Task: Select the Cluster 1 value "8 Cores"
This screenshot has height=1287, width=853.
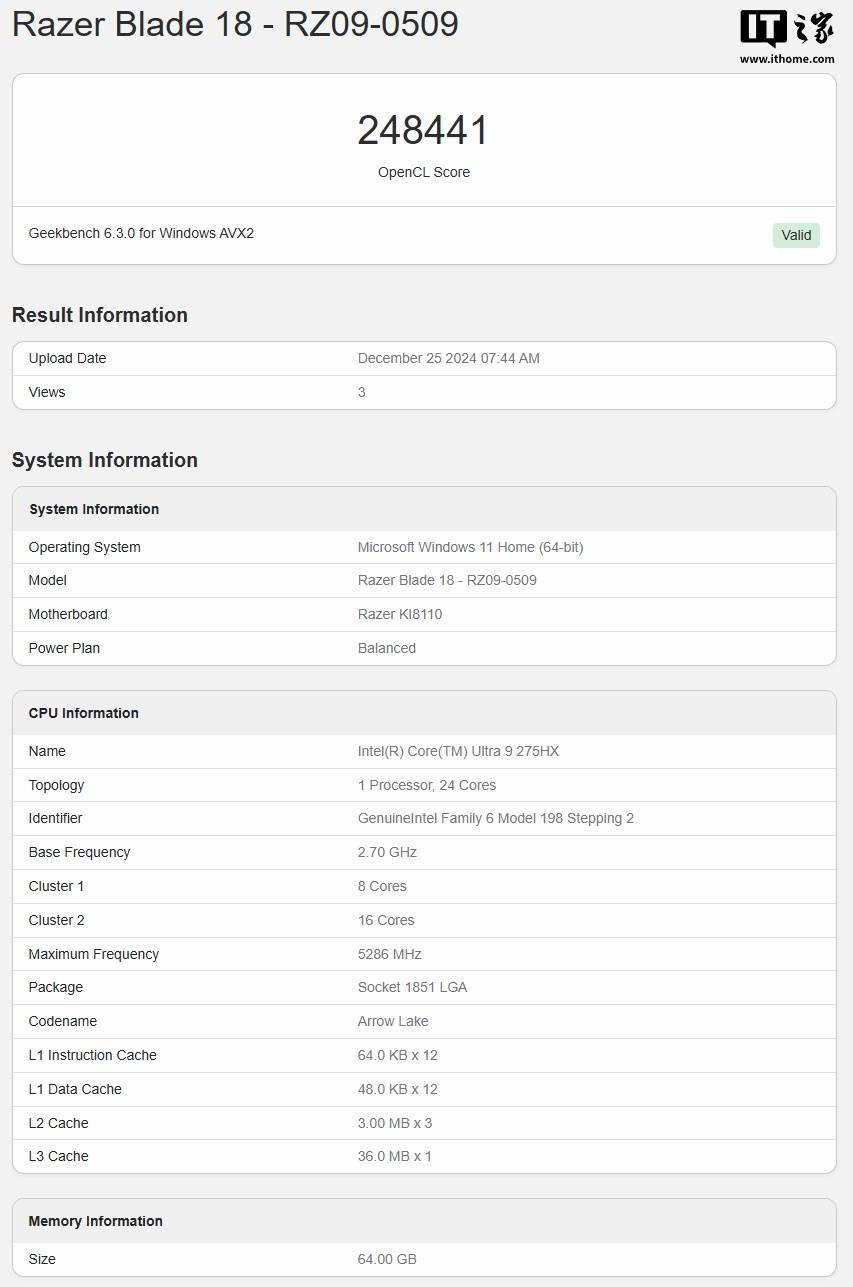Action: coord(382,886)
